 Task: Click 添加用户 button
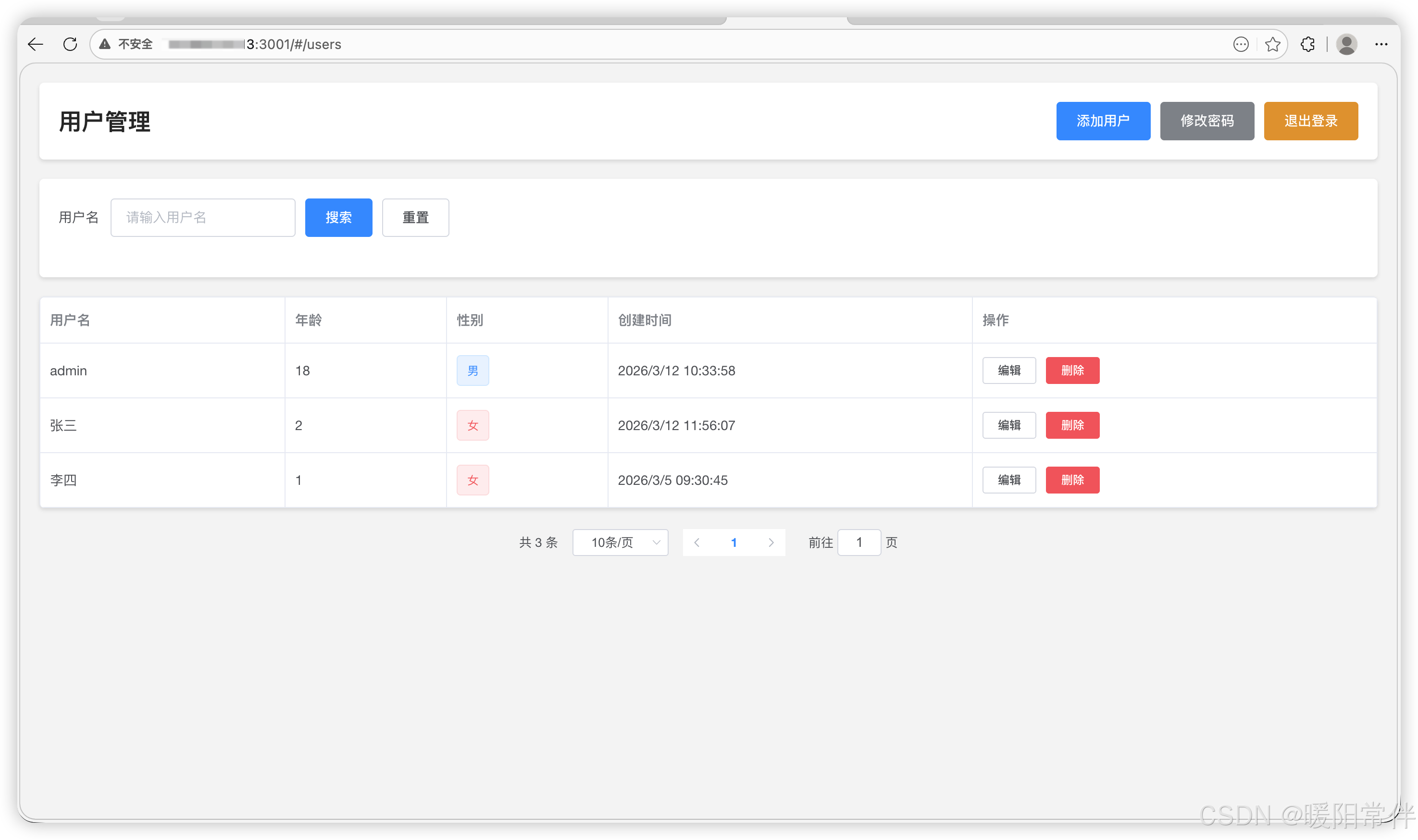tap(1103, 121)
